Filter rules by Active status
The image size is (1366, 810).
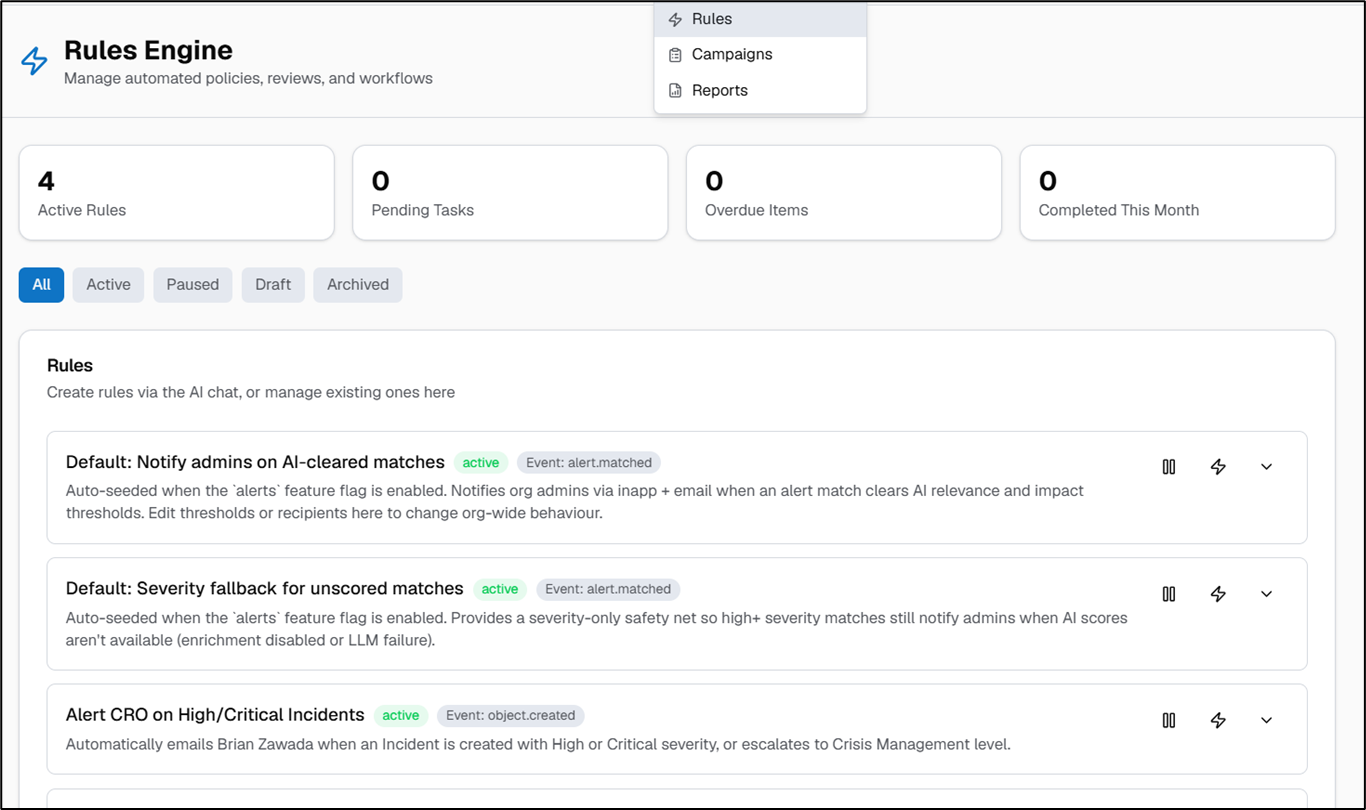(108, 285)
